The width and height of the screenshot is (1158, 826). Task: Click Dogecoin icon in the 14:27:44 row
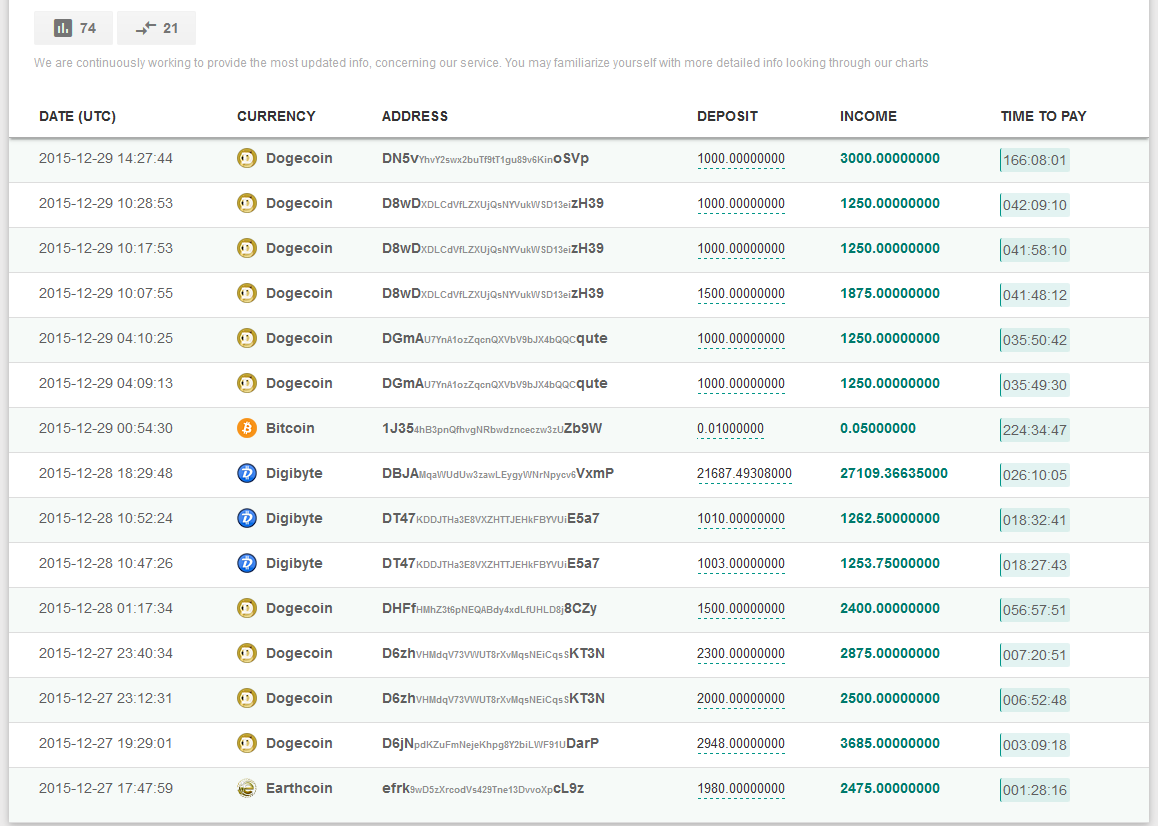tap(246, 158)
